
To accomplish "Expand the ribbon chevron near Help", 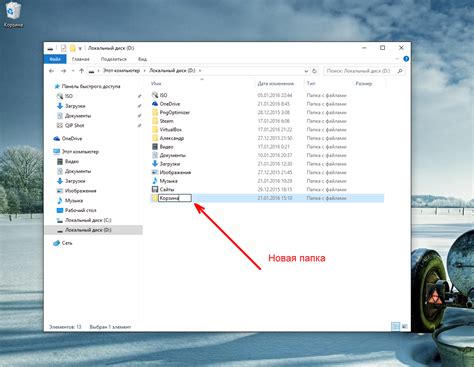I will 397,59.
